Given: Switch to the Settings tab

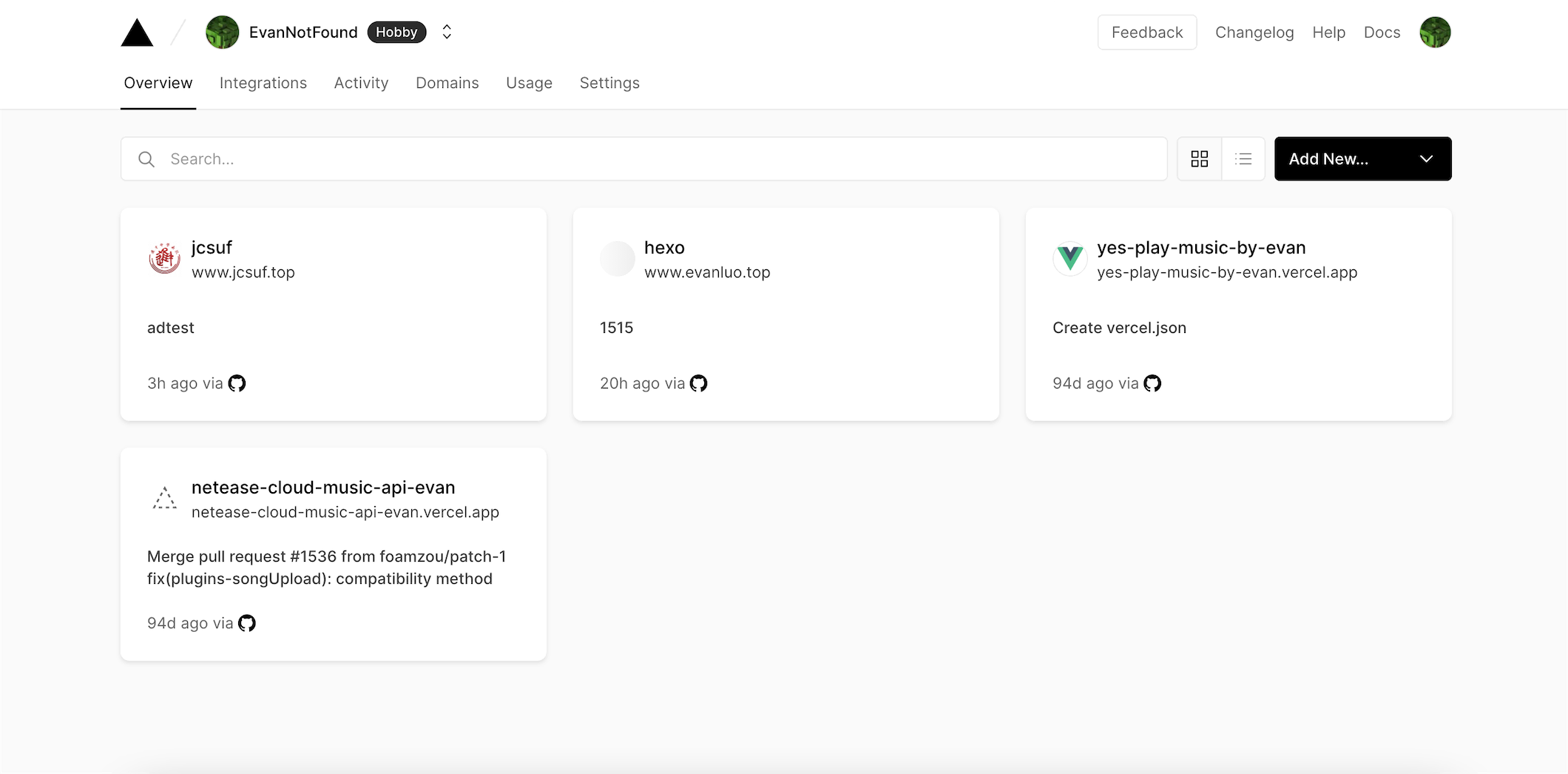Looking at the screenshot, I should [x=609, y=83].
